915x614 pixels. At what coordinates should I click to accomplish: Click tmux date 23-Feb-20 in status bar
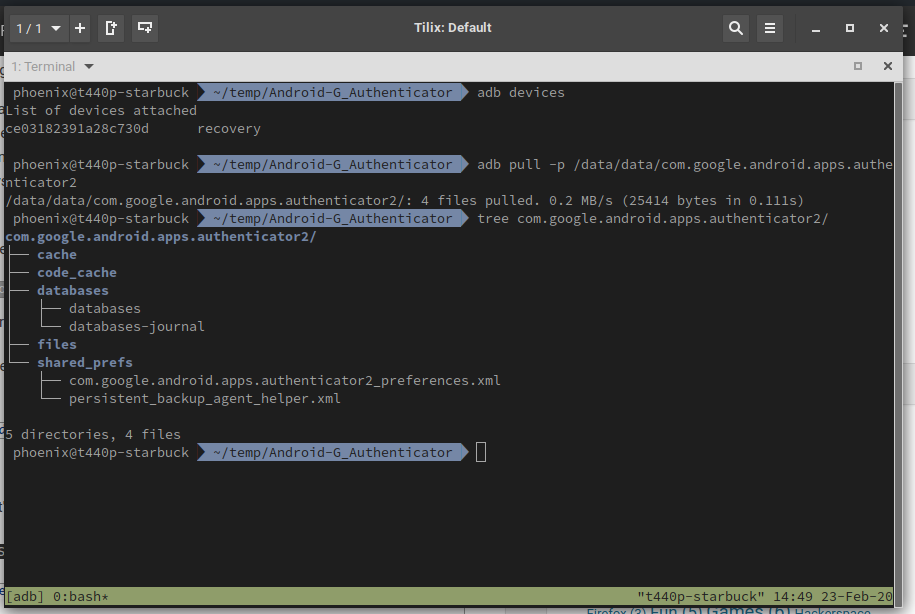[x=857, y=596]
